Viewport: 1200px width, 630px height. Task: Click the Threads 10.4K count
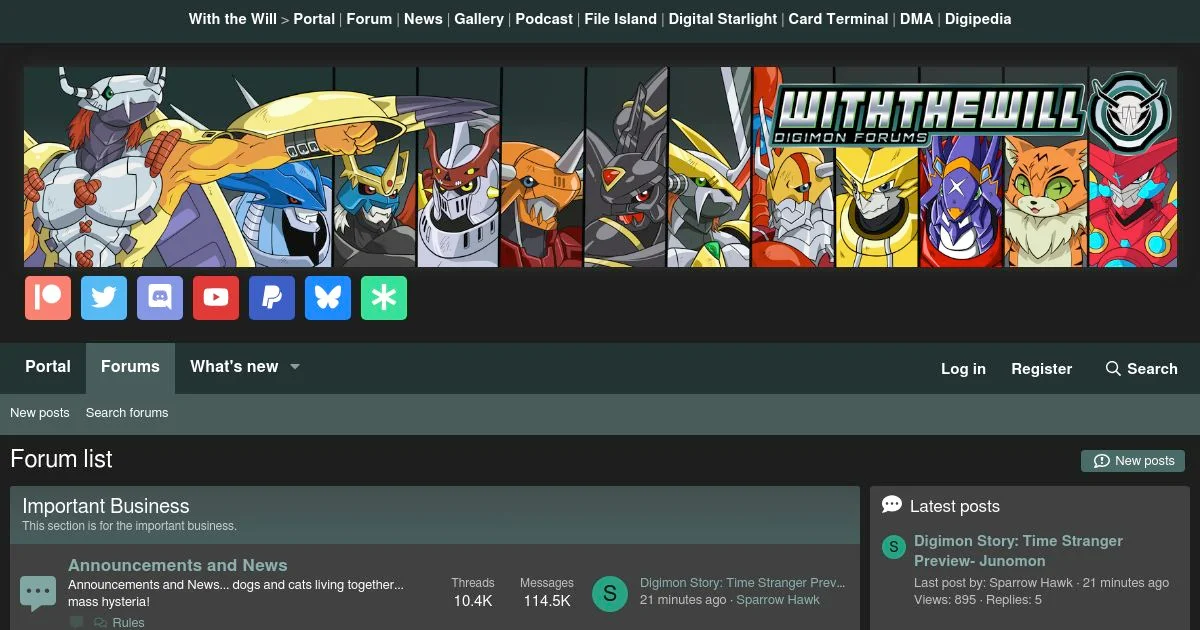tap(473, 601)
